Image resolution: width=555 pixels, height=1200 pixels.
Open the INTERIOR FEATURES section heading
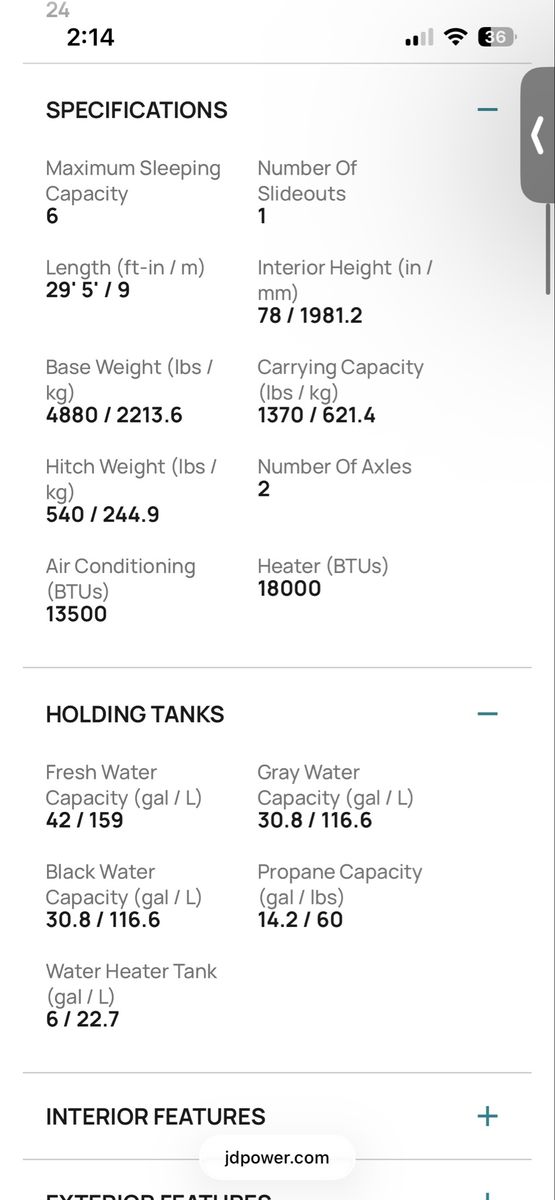(x=156, y=1116)
